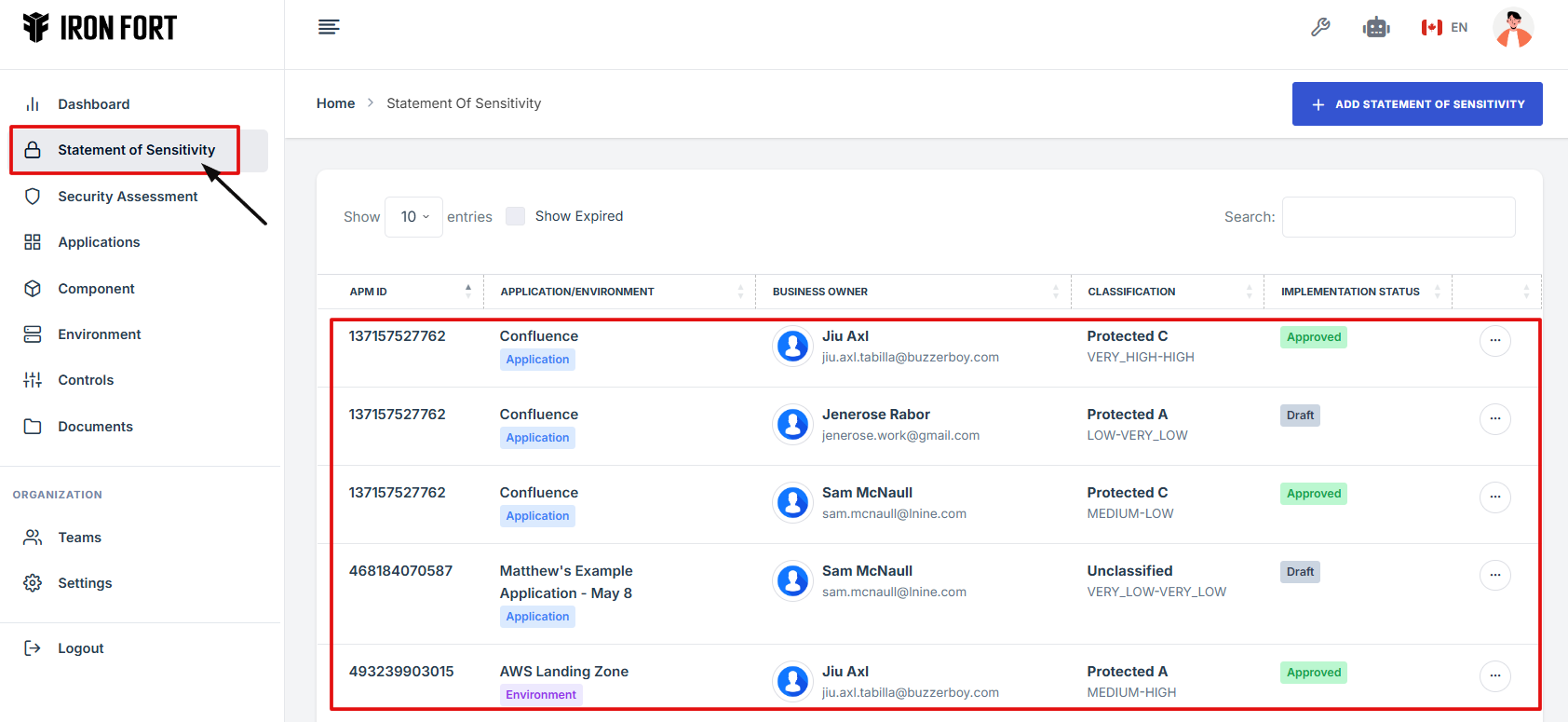Click the Dashboard bar chart icon

(33, 104)
